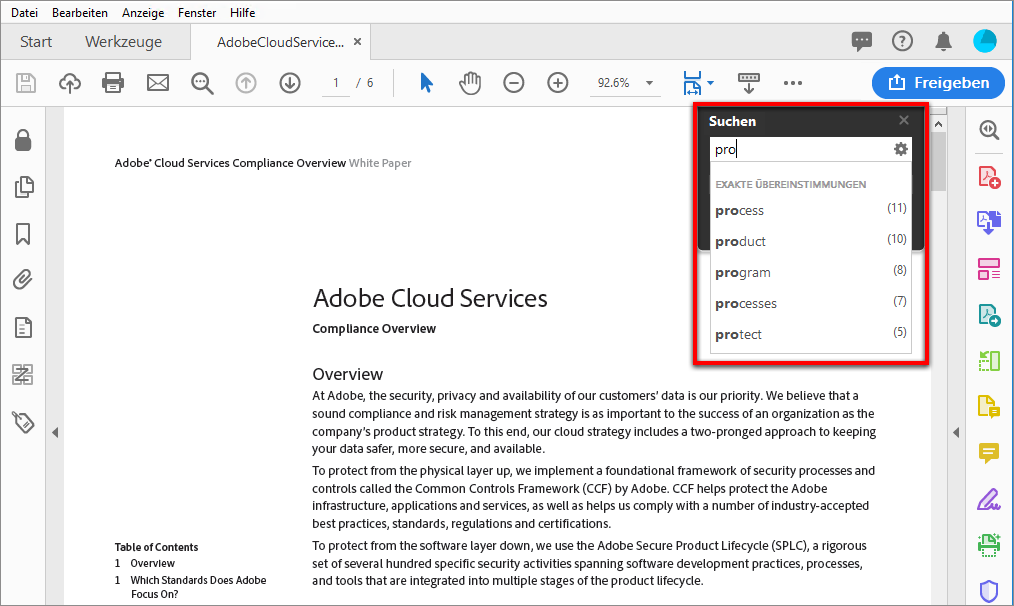Open the Create PDF tool
Viewport: 1014px width, 606px height.
coord(989,176)
